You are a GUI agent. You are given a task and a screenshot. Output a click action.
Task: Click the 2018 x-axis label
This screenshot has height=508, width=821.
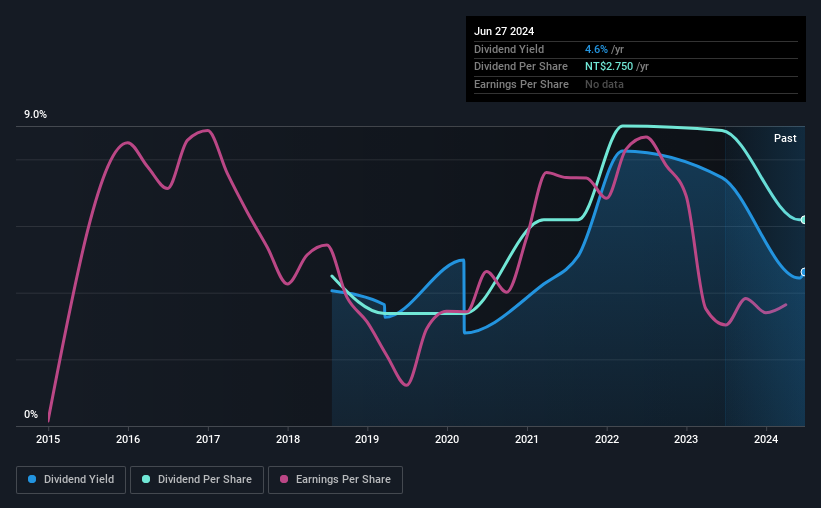pyautogui.click(x=288, y=439)
